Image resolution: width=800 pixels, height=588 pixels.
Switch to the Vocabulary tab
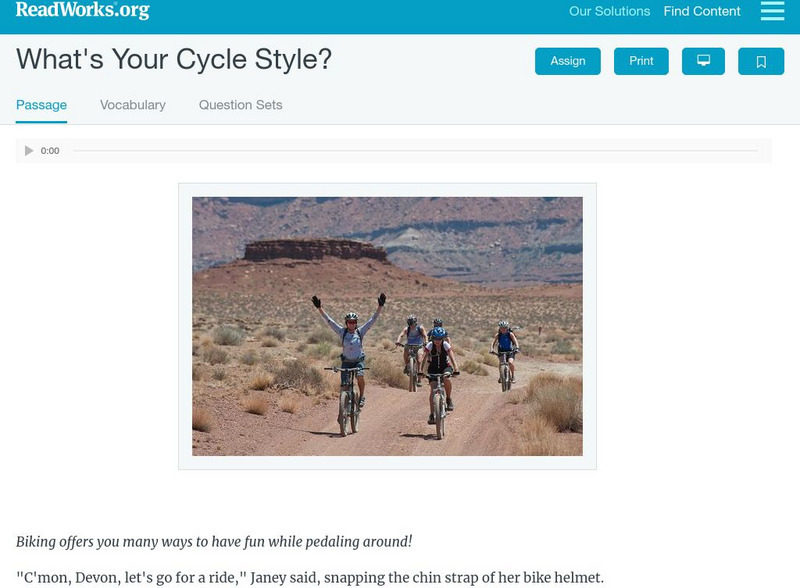[133, 105]
